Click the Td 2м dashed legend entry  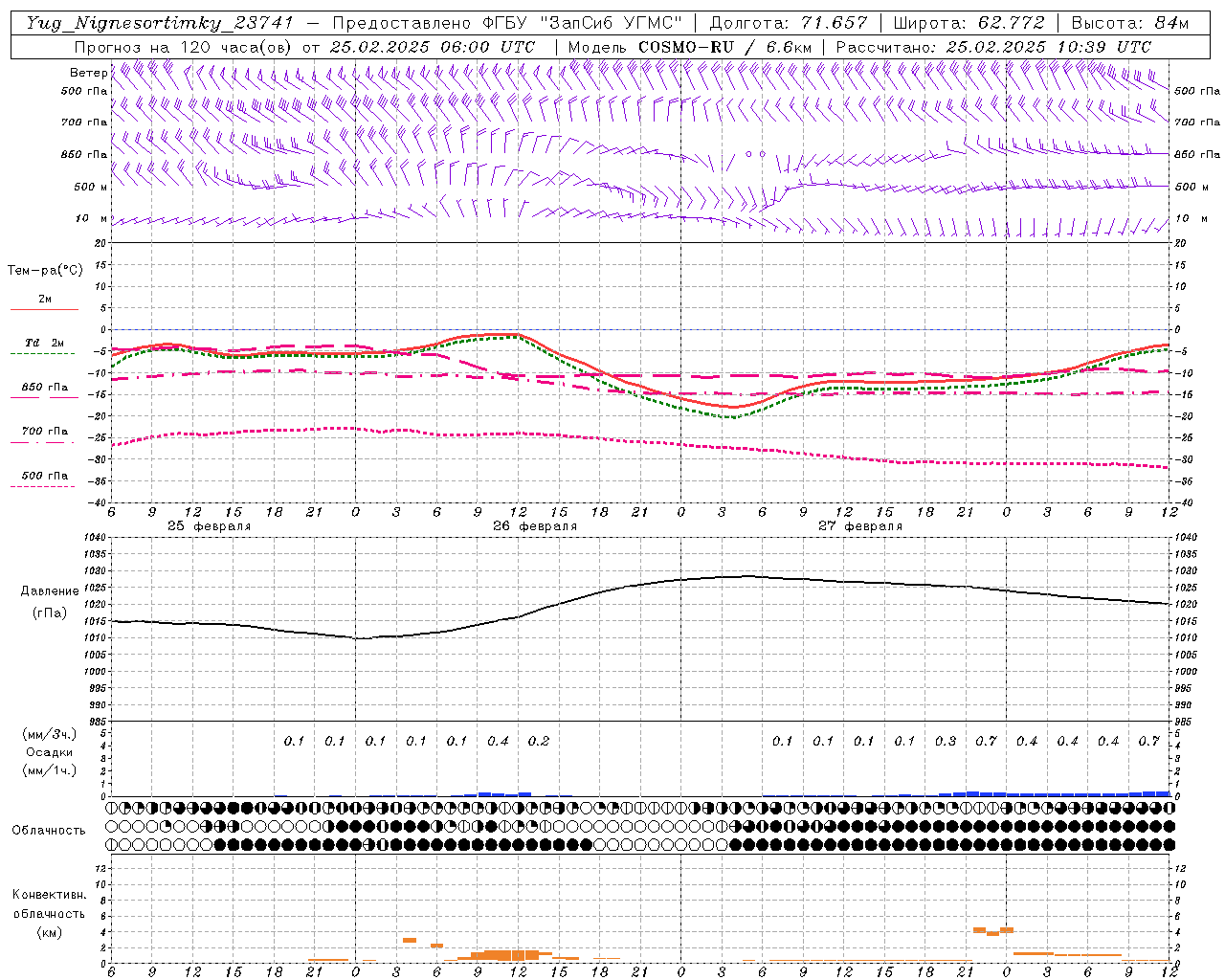point(44,345)
